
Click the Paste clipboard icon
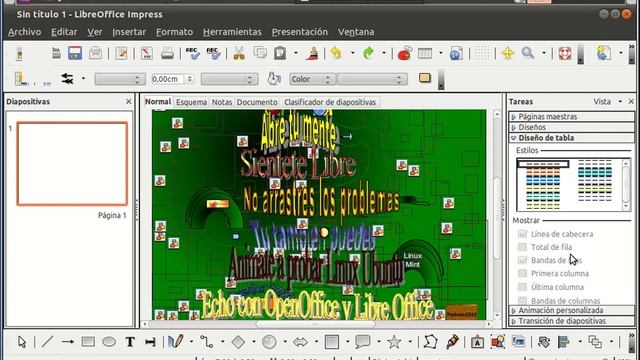280,53
